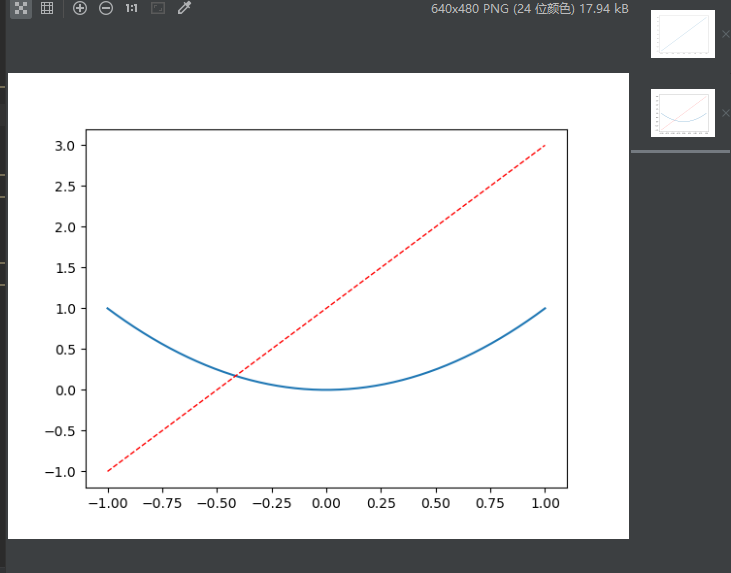This screenshot has height=573, width=731.
Task: Toggle the chessboard transparency background
Action: pos(21,8)
